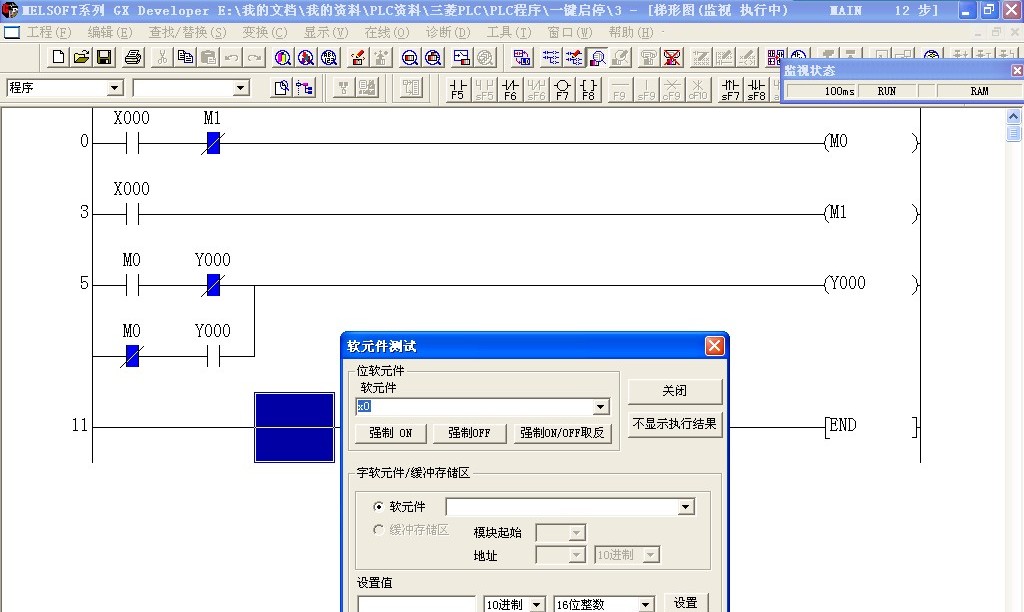Screen dimensions: 1024x612
Task: Select Monitor mode magnifier icon
Action: (597, 57)
